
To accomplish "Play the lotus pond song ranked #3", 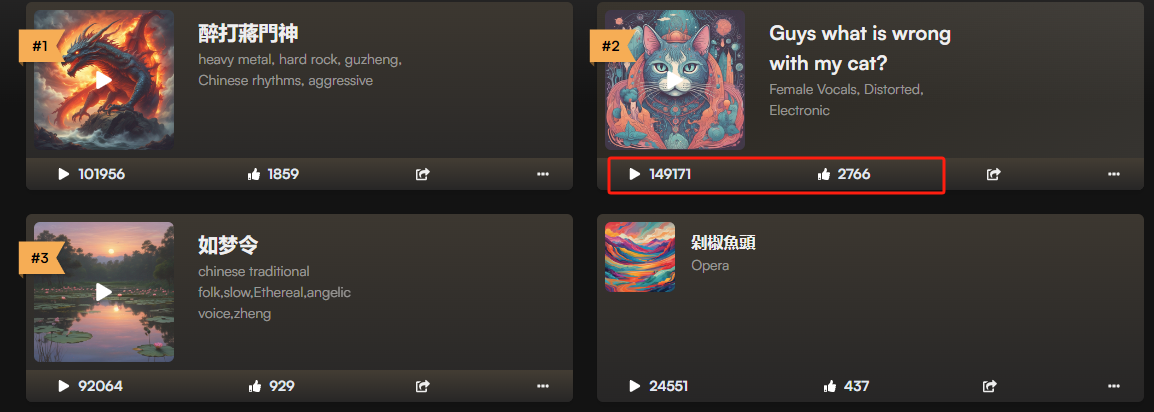I will click(x=104, y=292).
